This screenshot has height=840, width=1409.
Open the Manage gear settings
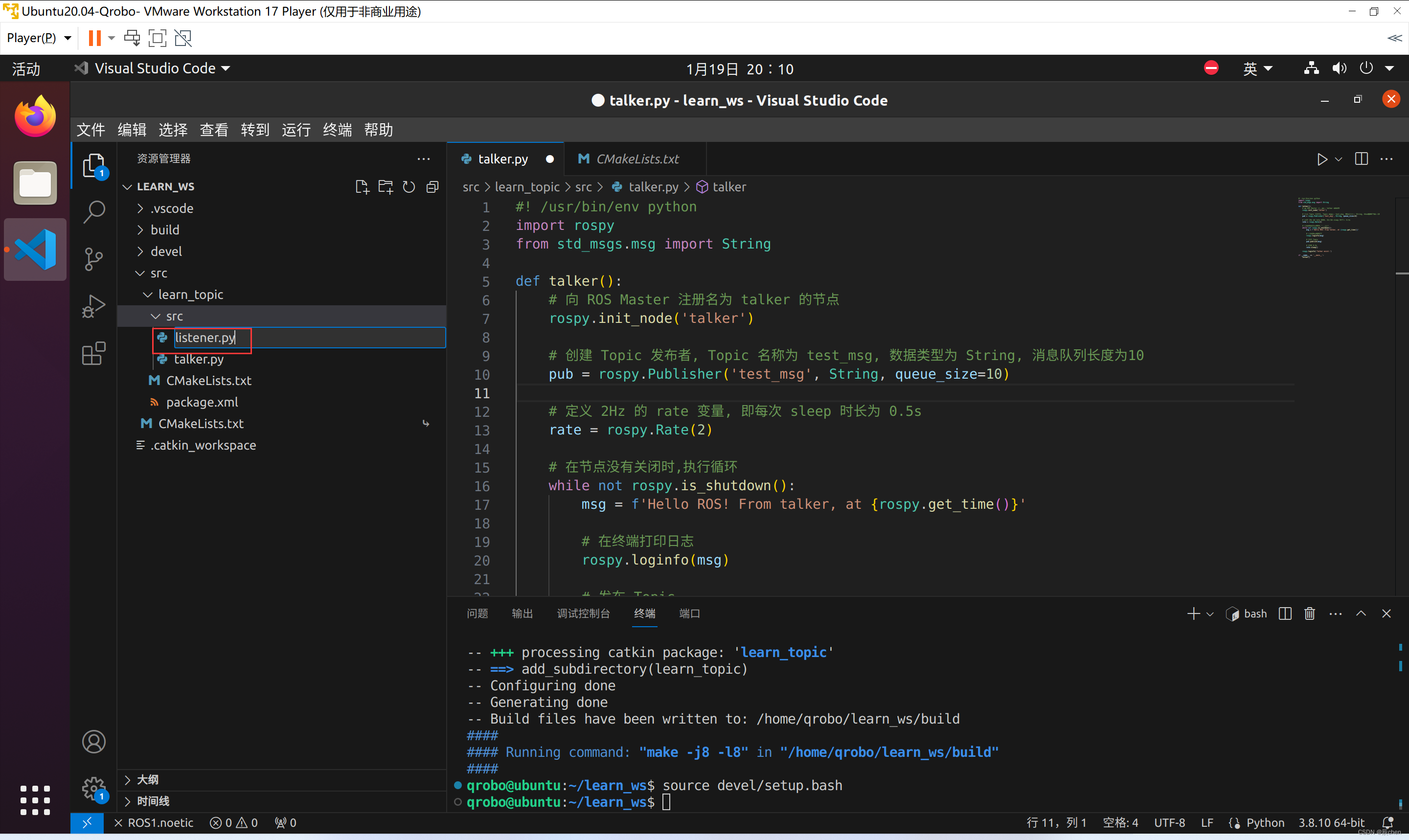(94, 789)
